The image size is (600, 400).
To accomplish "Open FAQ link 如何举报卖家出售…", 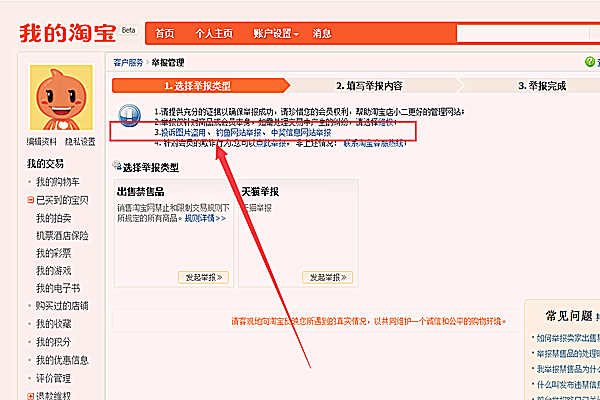I will [x=568, y=338].
